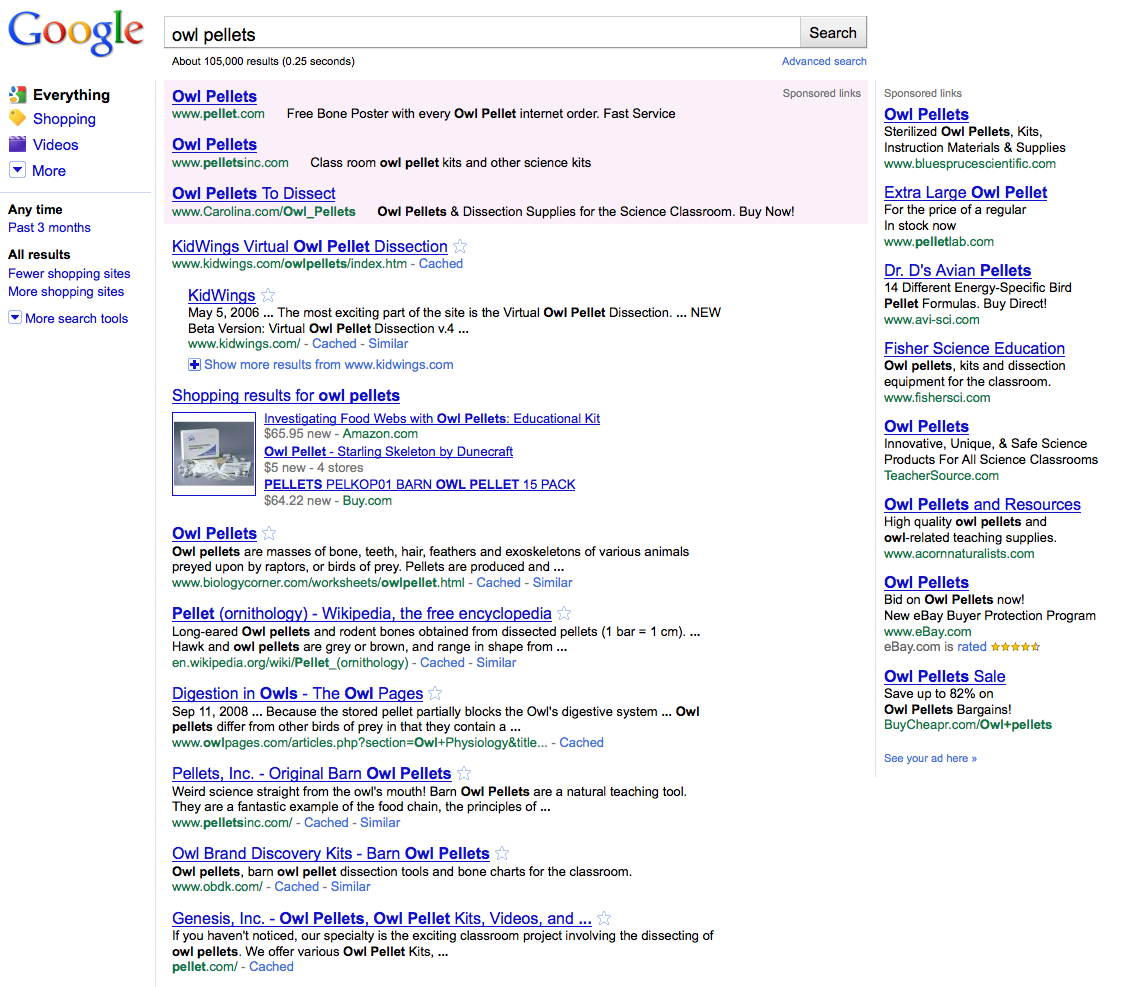Open Owl Pellets biologycorner result title

tap(214, 533)
